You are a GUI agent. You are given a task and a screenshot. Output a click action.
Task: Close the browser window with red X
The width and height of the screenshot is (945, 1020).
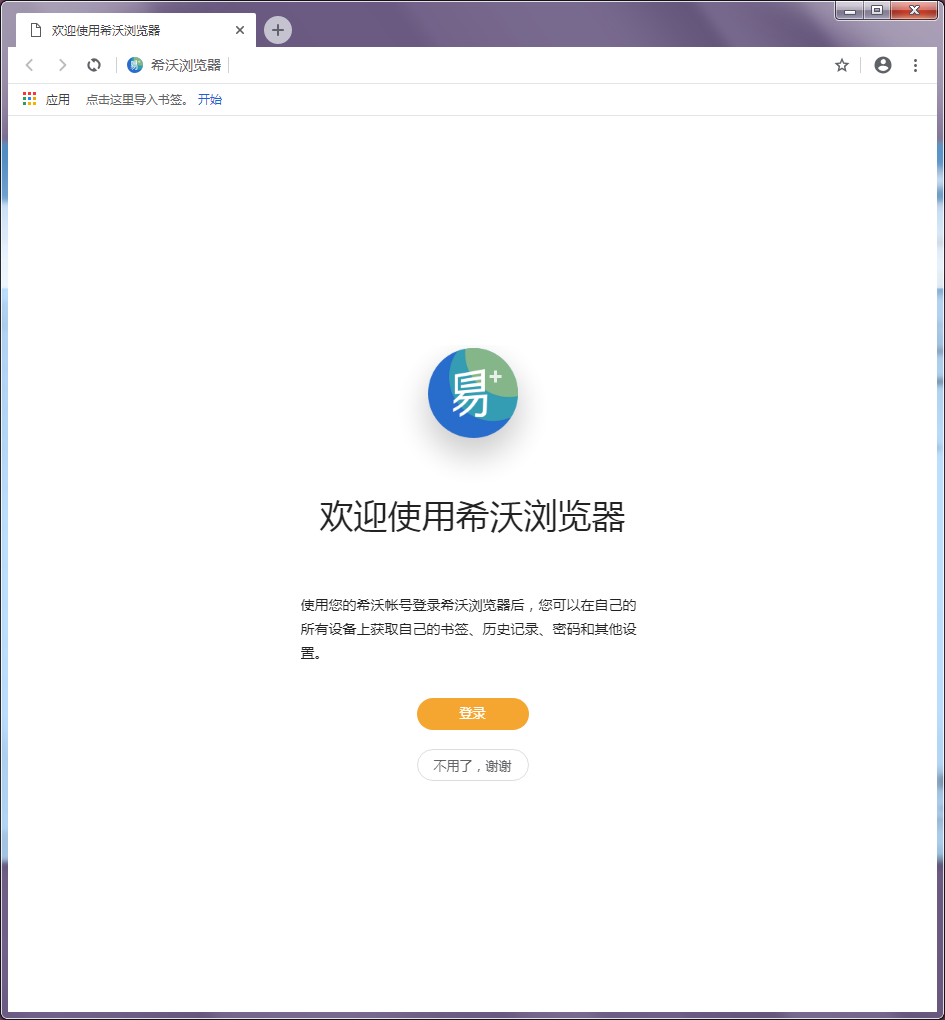[x=914, y=11]
